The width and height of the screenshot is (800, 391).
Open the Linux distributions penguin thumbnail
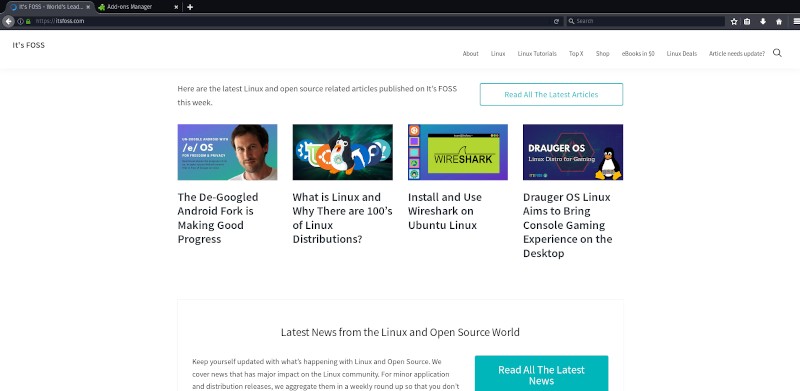pos(342,152)
